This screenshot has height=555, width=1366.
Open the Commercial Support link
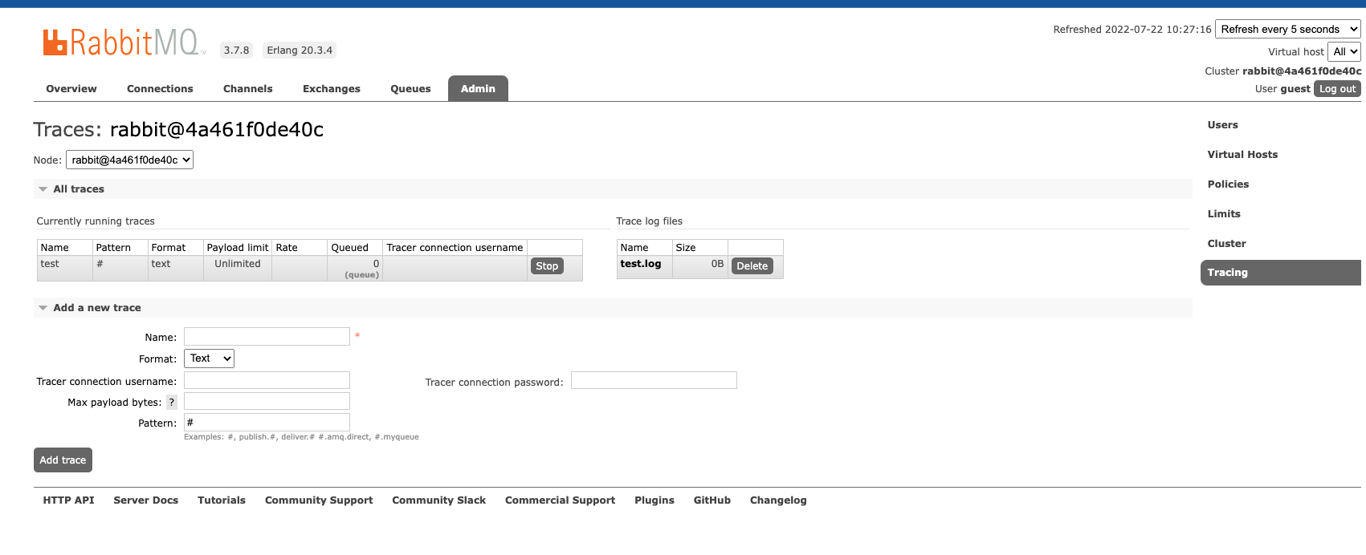(x=560, y=500)
